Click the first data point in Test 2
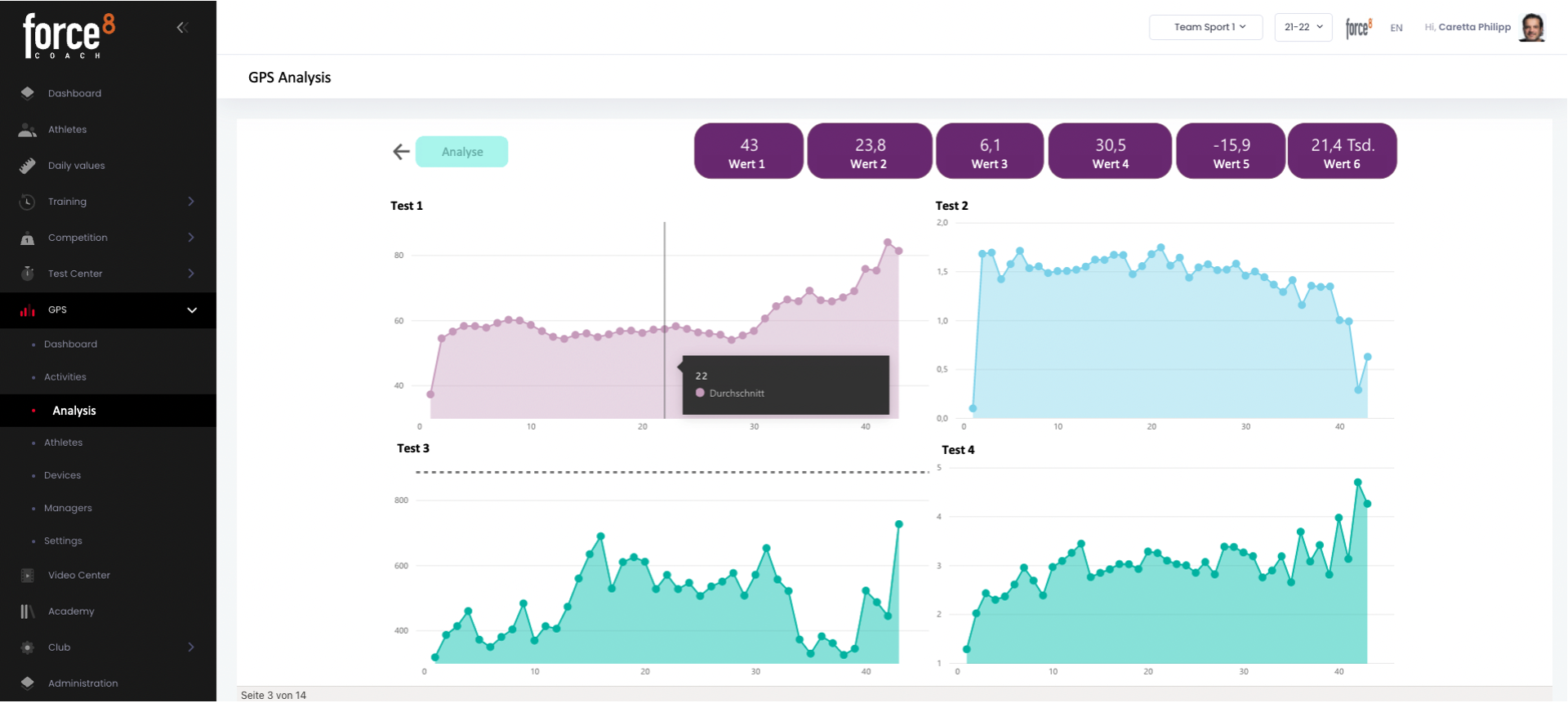The height and width of the screenshot is (703, 1568). [973, 408]
